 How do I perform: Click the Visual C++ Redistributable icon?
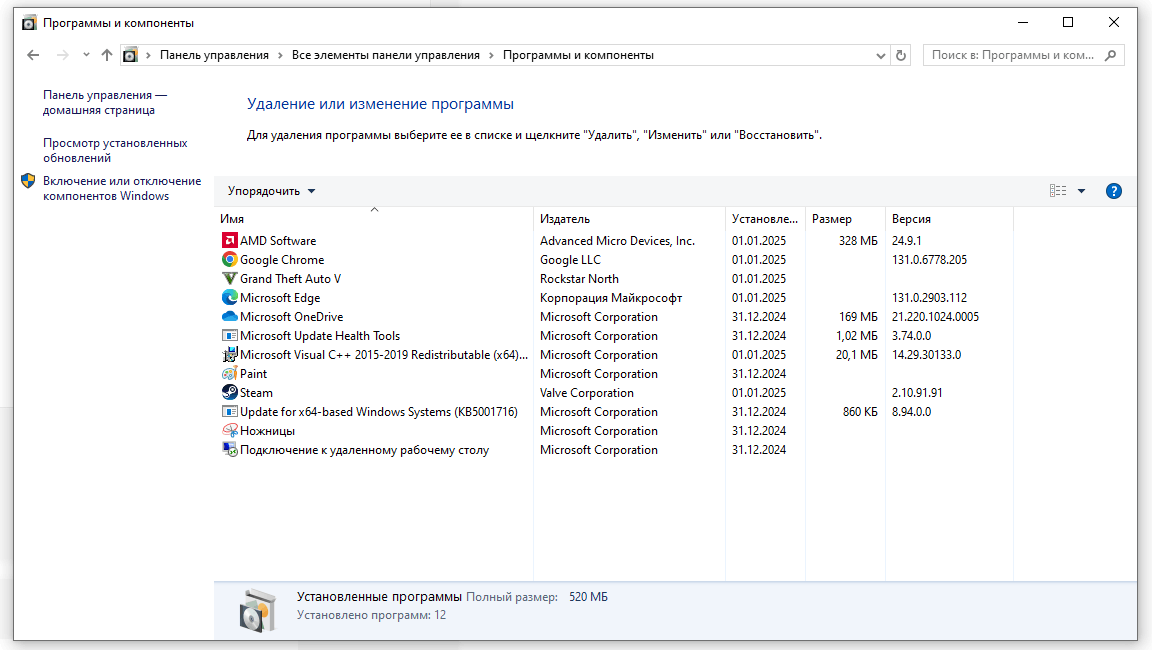(229, 355)
